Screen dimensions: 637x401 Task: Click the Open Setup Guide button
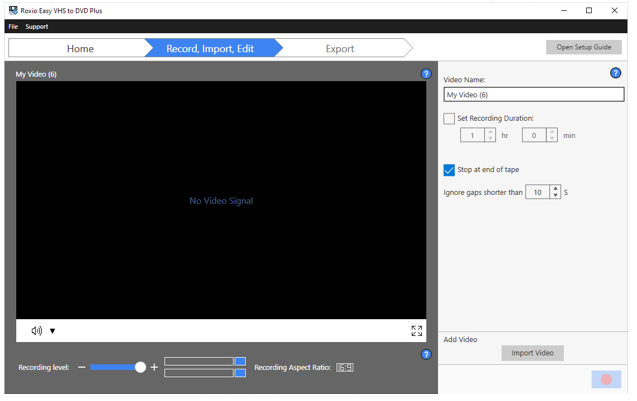click(584, 47)
